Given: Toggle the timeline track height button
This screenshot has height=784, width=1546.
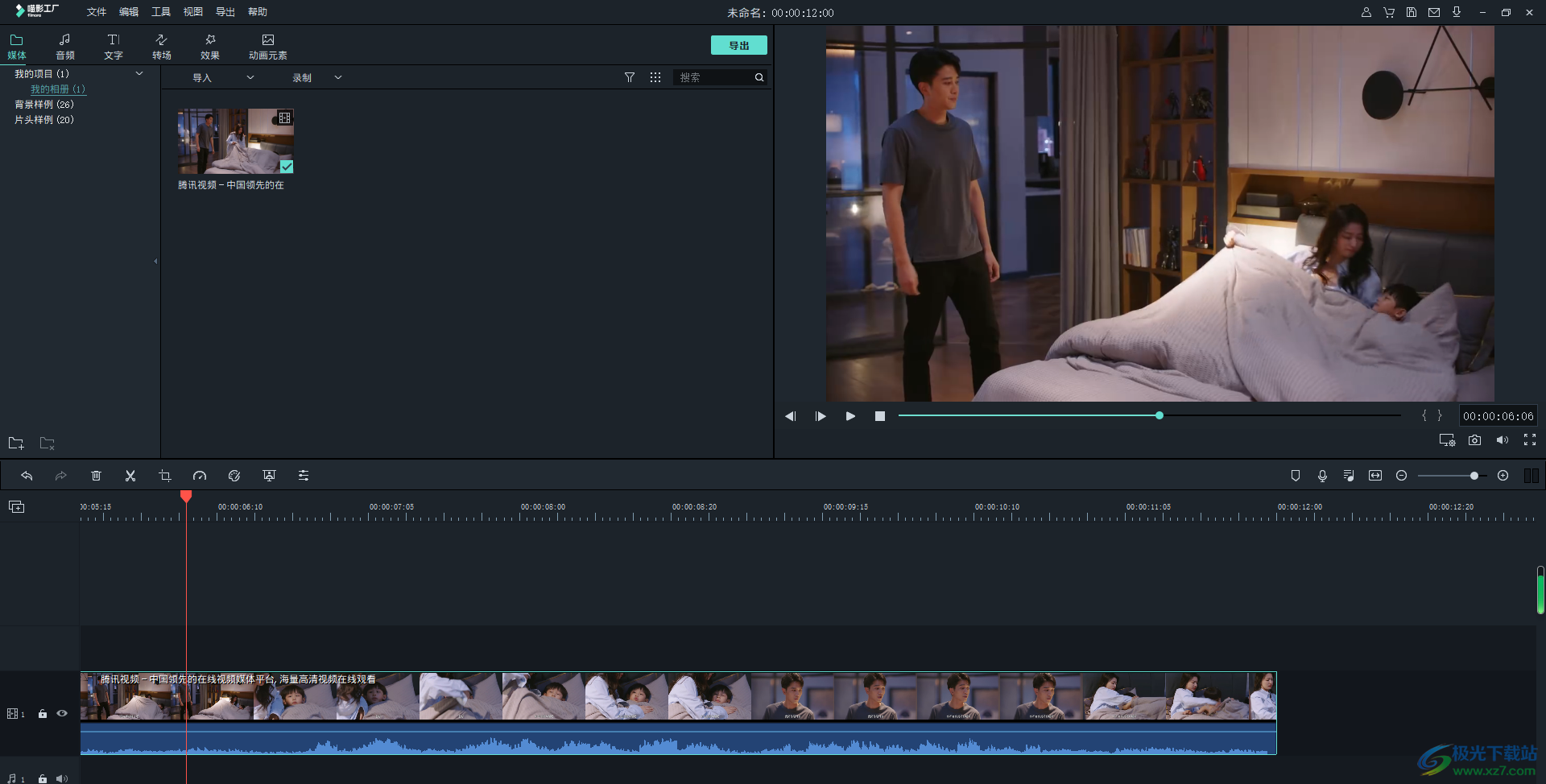Looking at the screenshot, I should 1531,476.
